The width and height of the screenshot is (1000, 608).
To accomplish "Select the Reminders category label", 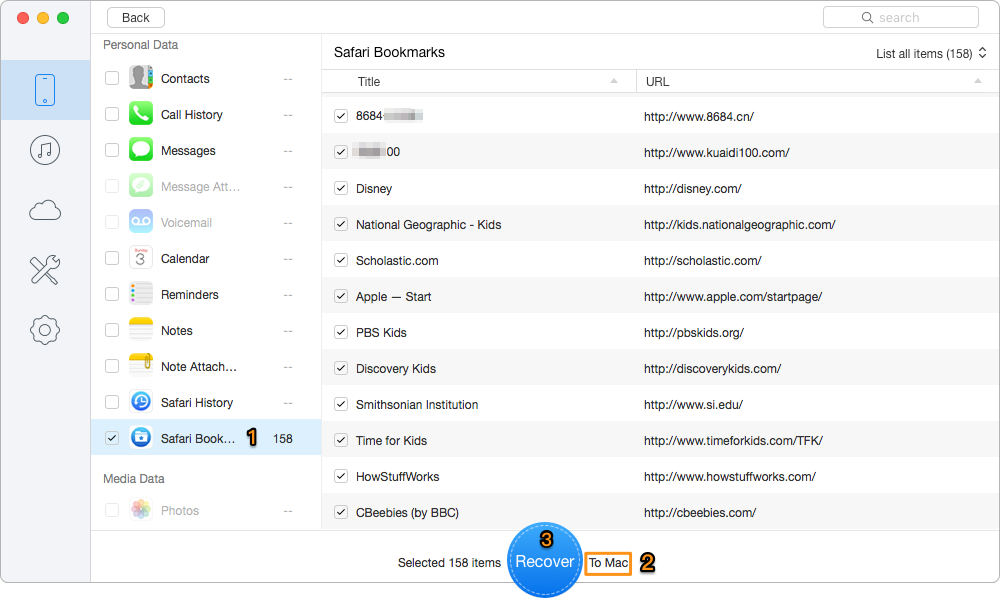I will (x=189, y=295).
